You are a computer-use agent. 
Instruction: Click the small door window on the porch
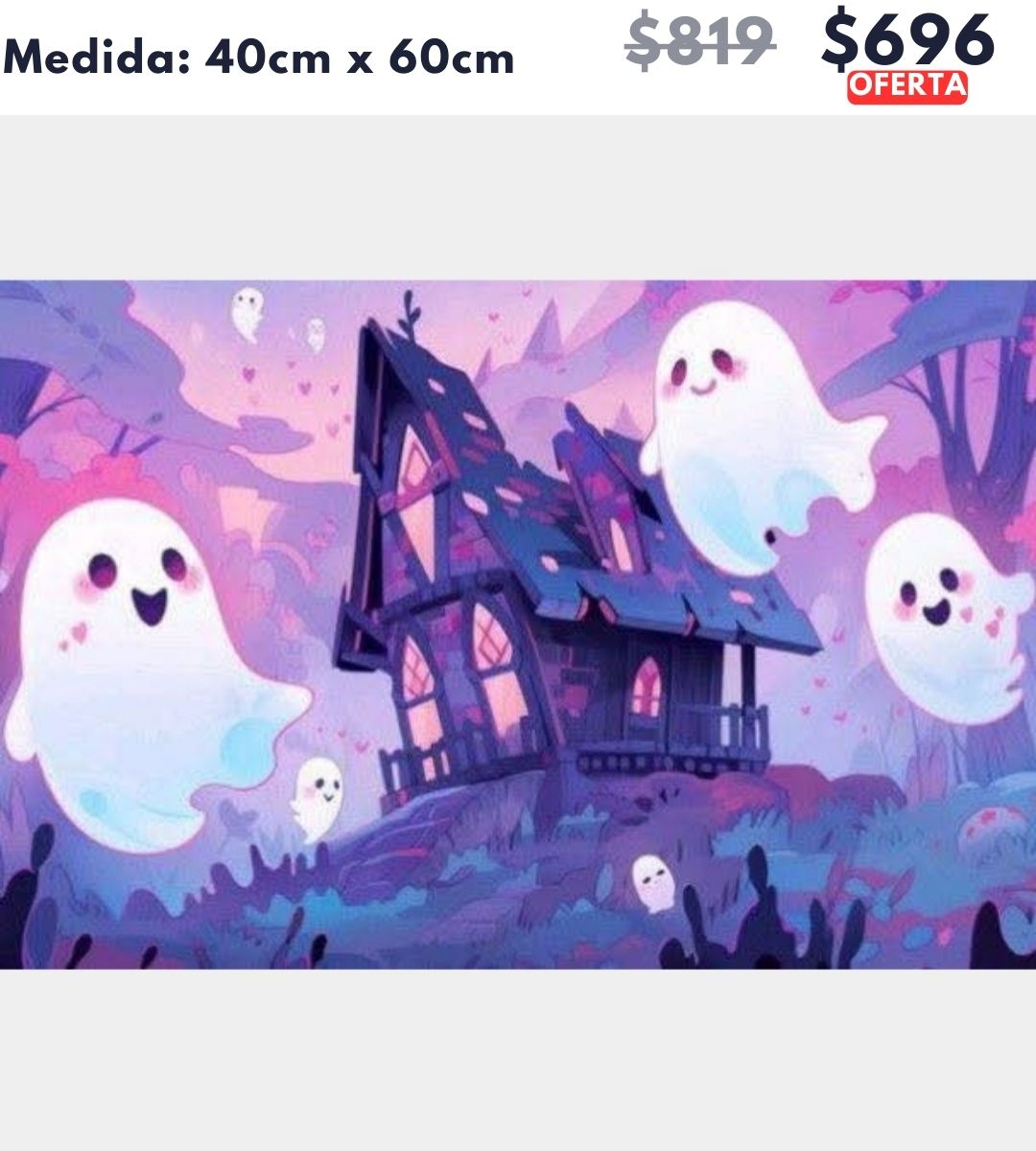pos(647,687)
